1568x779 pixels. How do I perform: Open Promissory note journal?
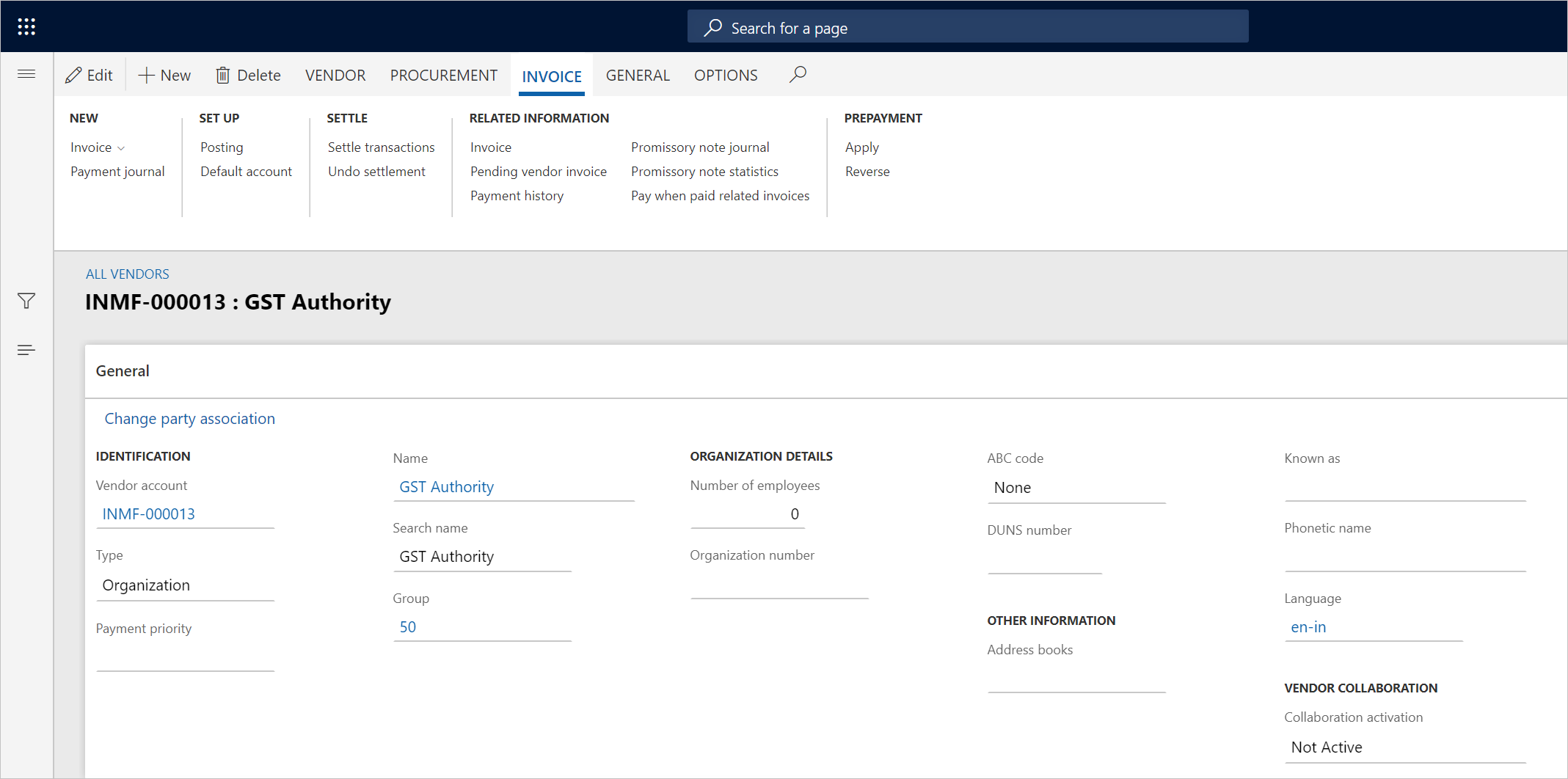click(700, 147)
